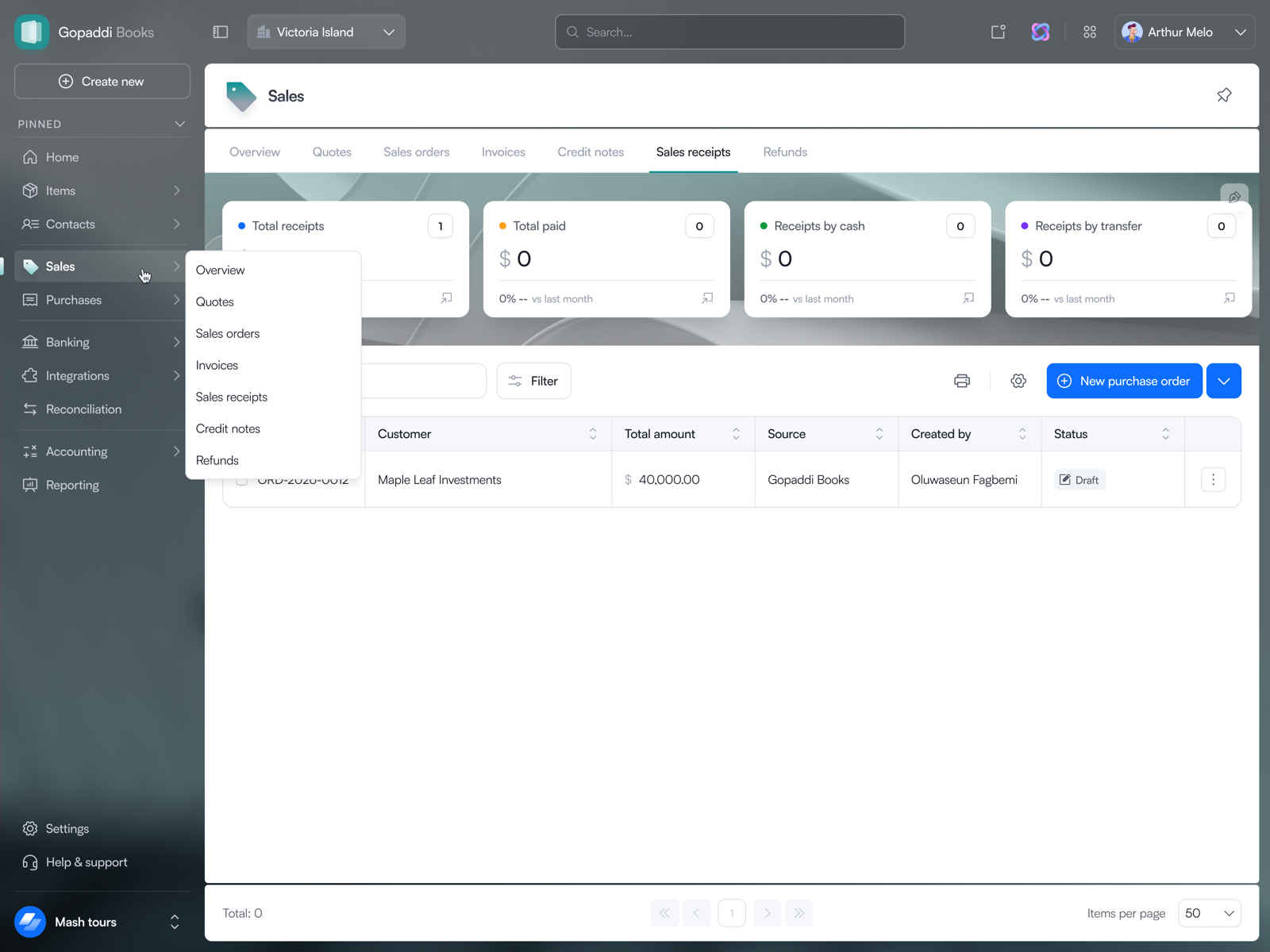This screenshot has height=952, width=1270.
Task: Open table settings gear
Action: [1018, 381]
